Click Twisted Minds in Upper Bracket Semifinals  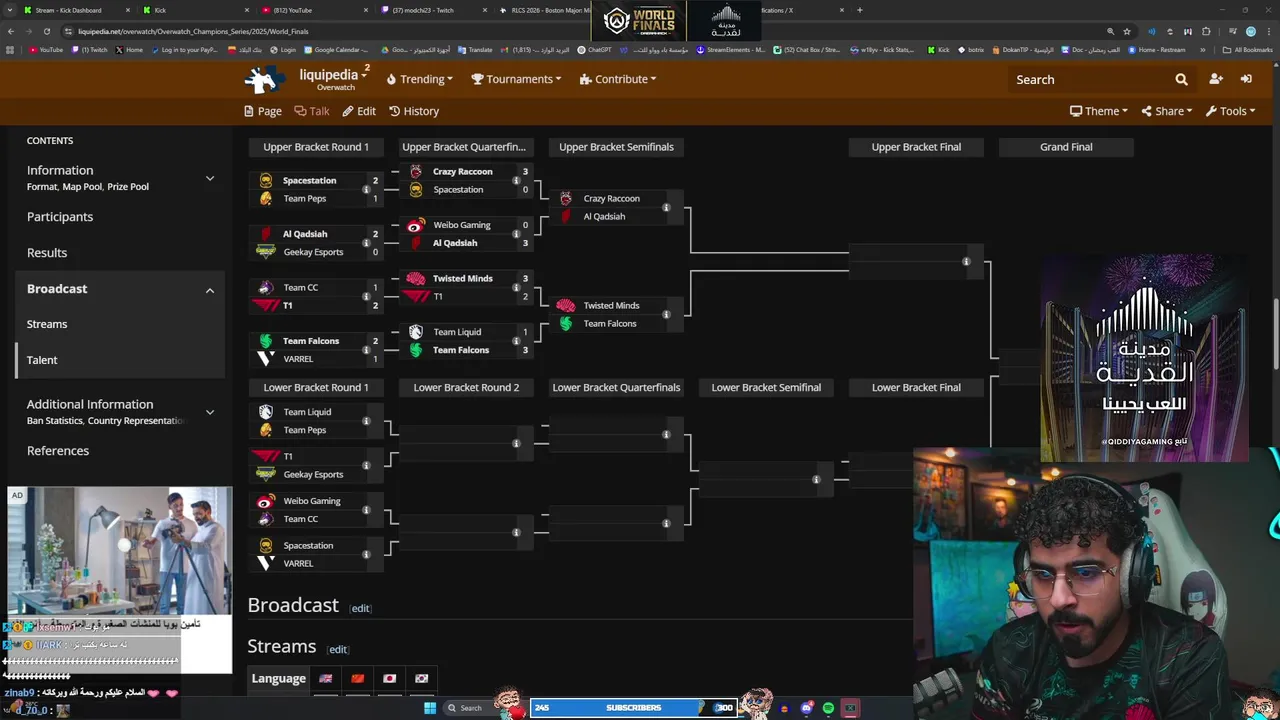click(x=611, y=305)
